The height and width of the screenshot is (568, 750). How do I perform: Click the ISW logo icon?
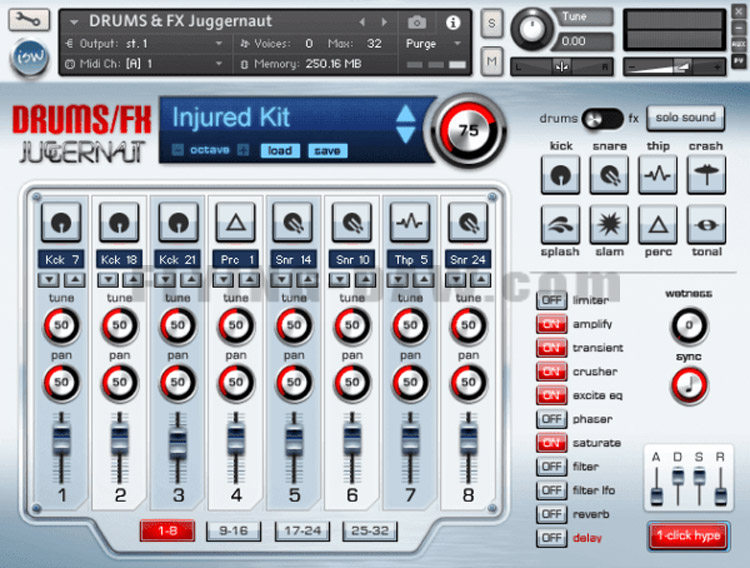pyautogui.click(x=30, y=57)
